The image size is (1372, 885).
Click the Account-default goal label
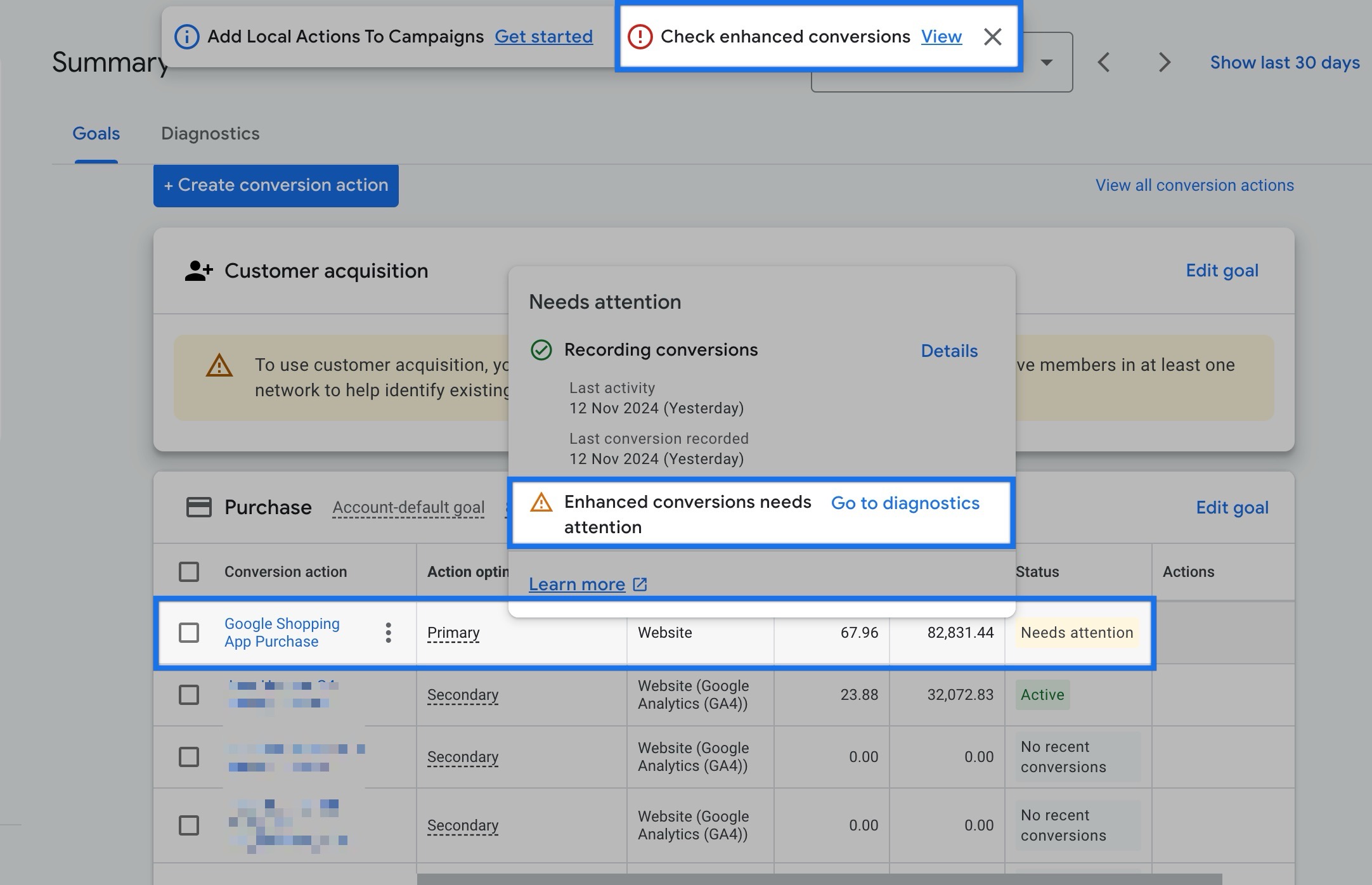408,508
